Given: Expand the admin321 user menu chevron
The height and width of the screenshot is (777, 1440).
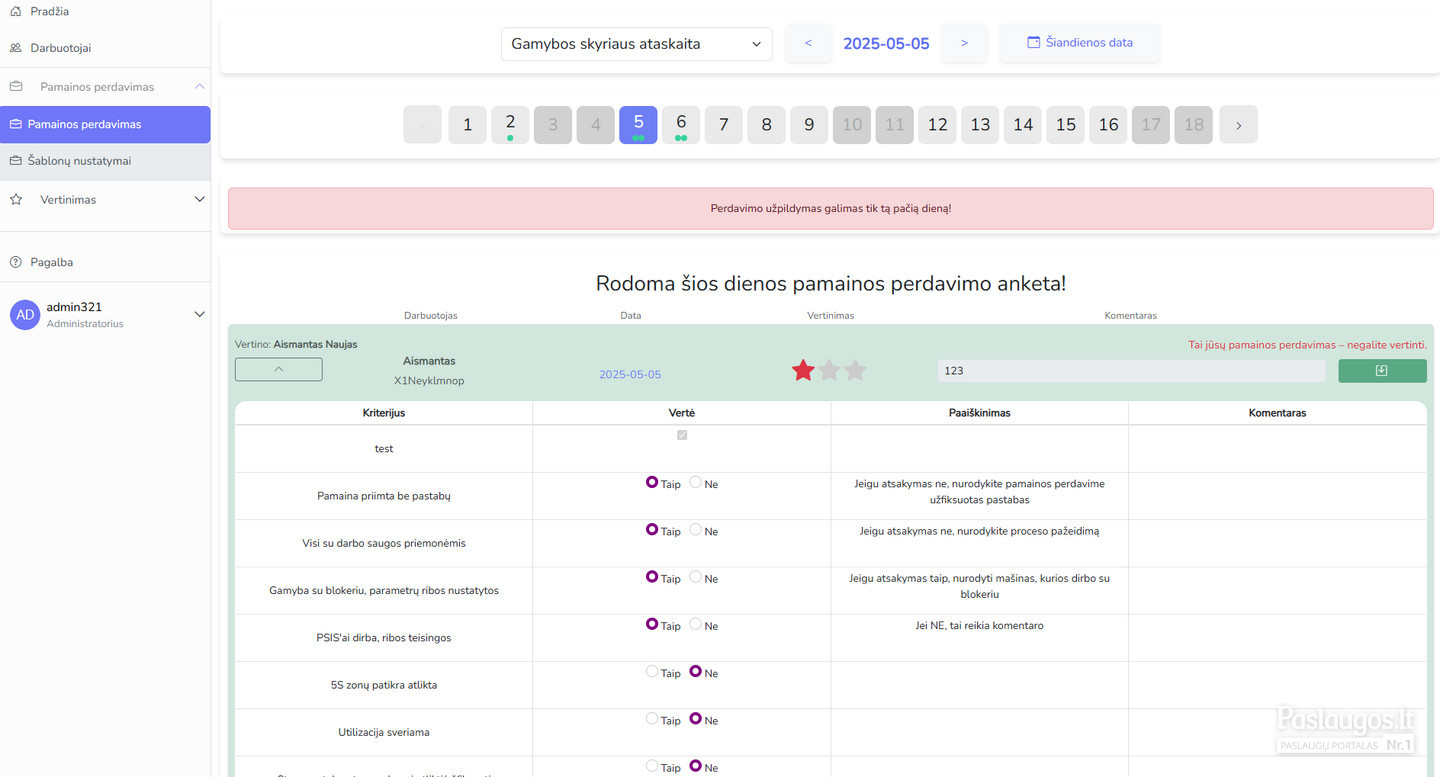Looking at the screenshot, I should pyautogui.click(x=199, y=314).
